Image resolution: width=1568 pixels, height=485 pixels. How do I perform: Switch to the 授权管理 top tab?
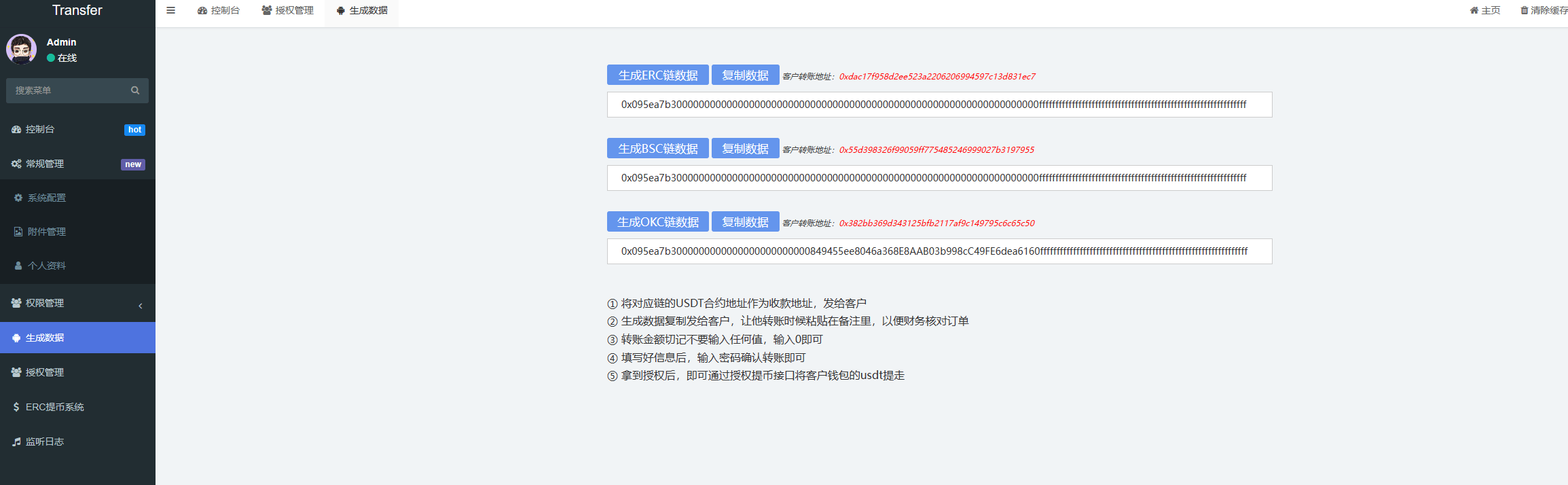288,10
